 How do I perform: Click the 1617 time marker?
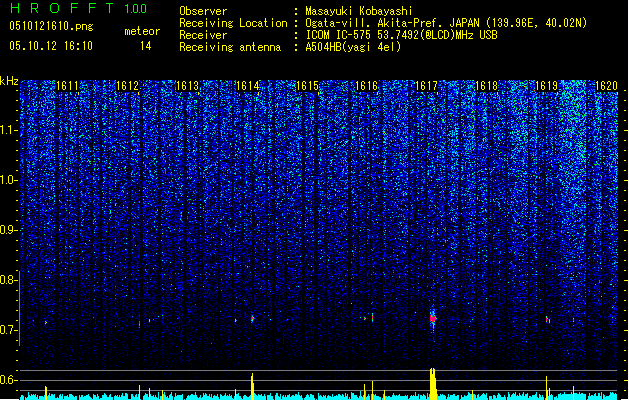426,86
